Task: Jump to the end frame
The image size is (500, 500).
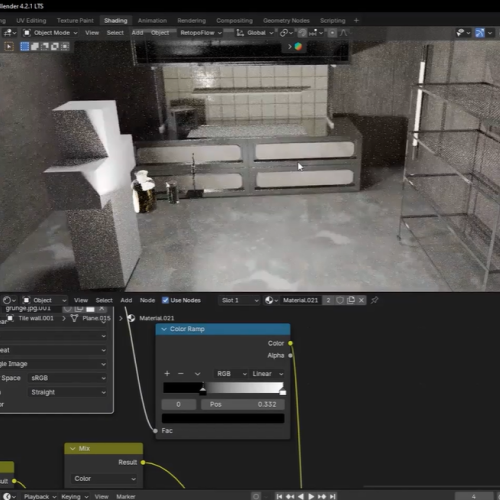Action: pos(332,496)
